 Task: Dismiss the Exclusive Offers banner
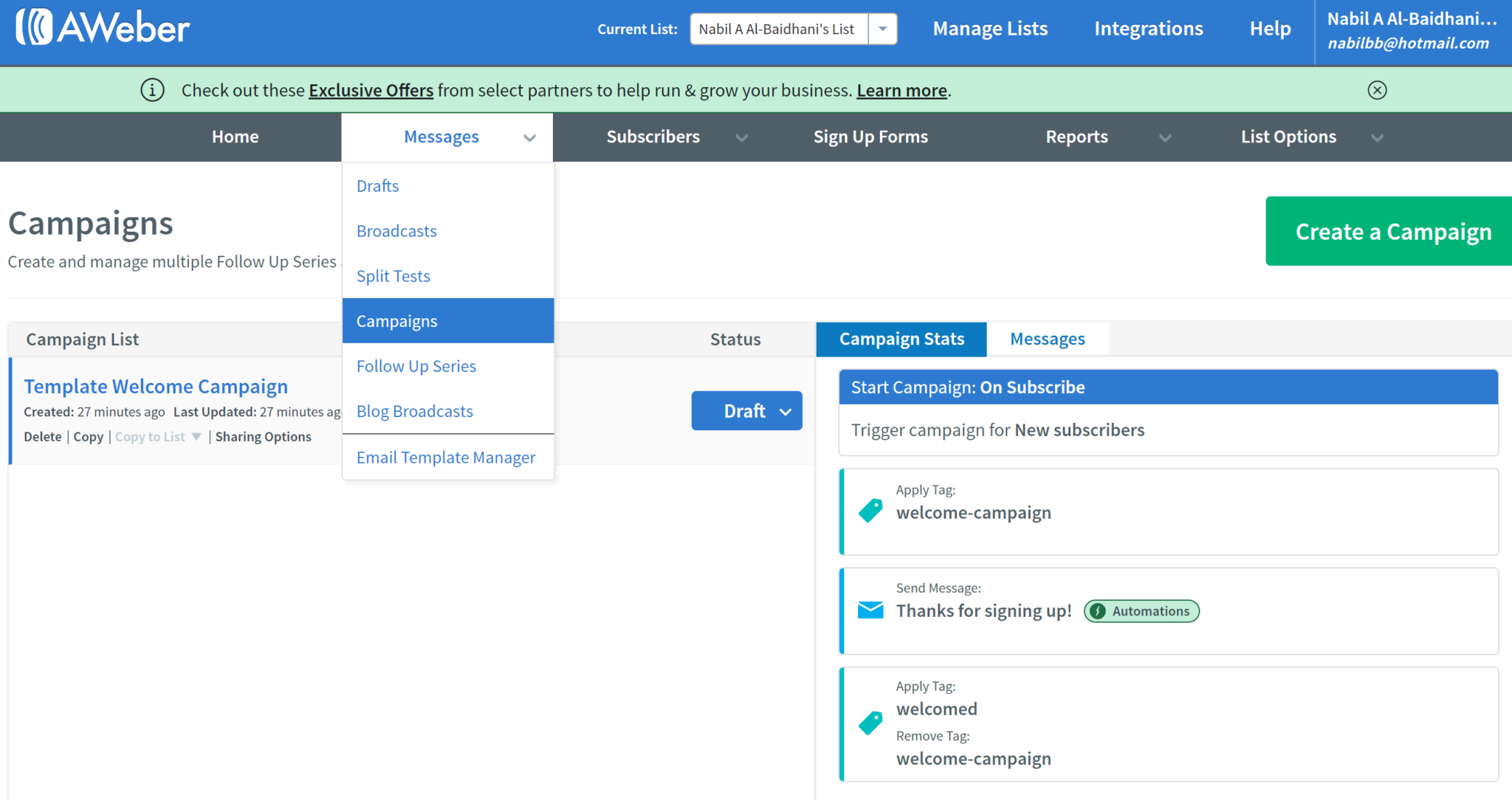tap(1377, 90)
